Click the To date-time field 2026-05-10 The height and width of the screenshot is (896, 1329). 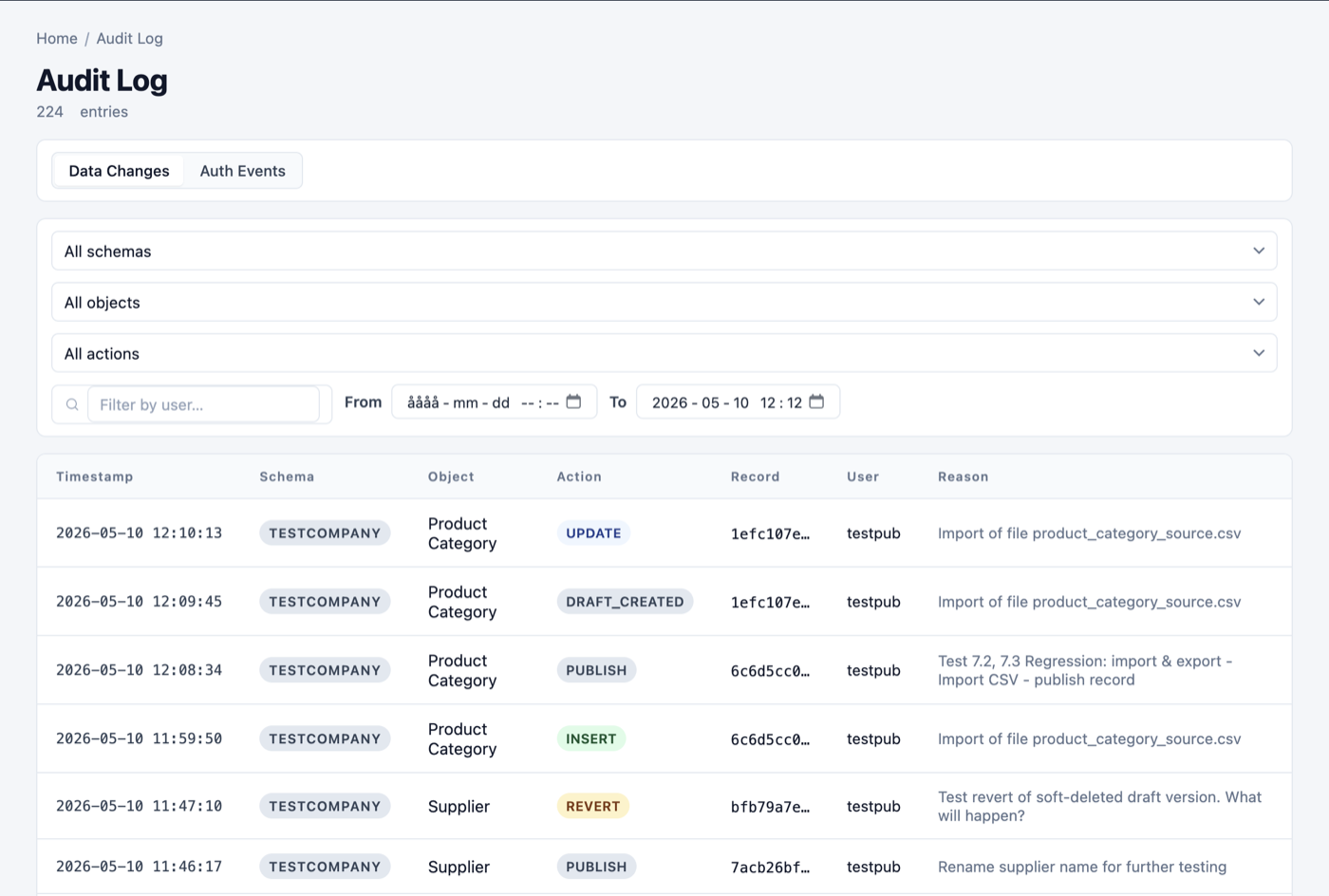pos(738,402)
